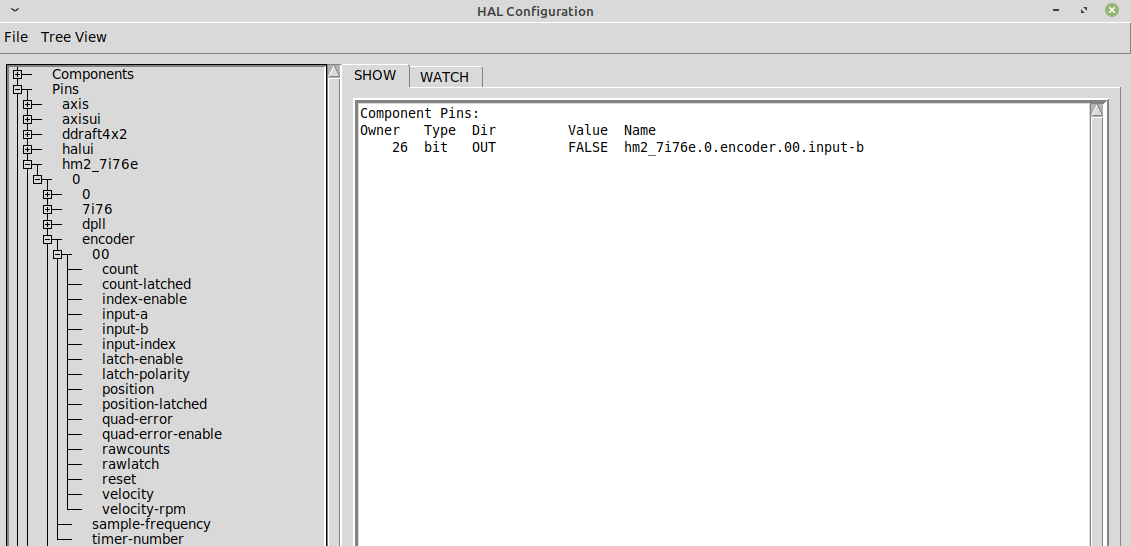Select the position pin in tree
Viewport: 1131px width, 546px height.
coord(128,389)
